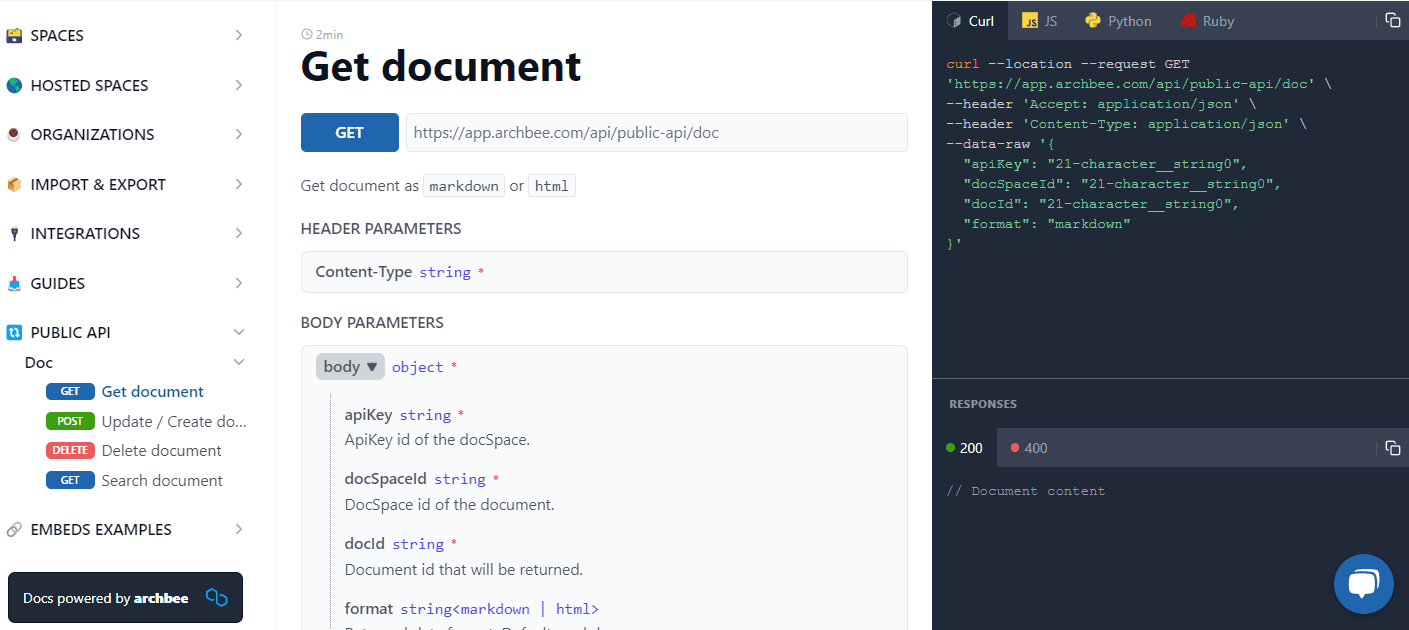Copy the Curl code snippet
The image size is (1409, 630).
coord(1392,19)
